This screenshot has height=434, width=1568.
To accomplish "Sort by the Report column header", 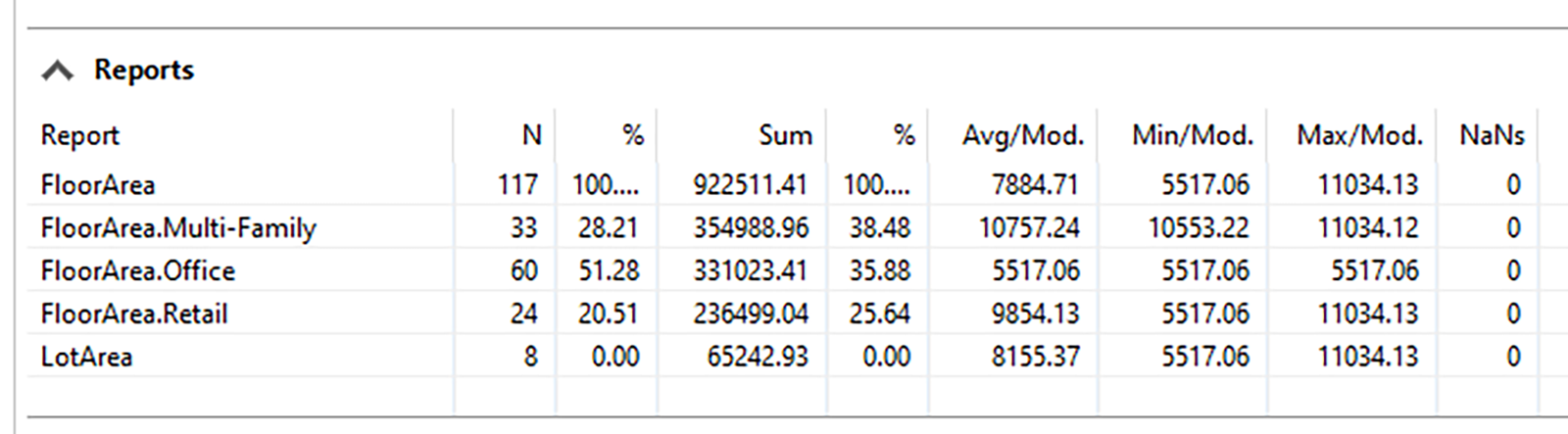I will coord(80,135).
